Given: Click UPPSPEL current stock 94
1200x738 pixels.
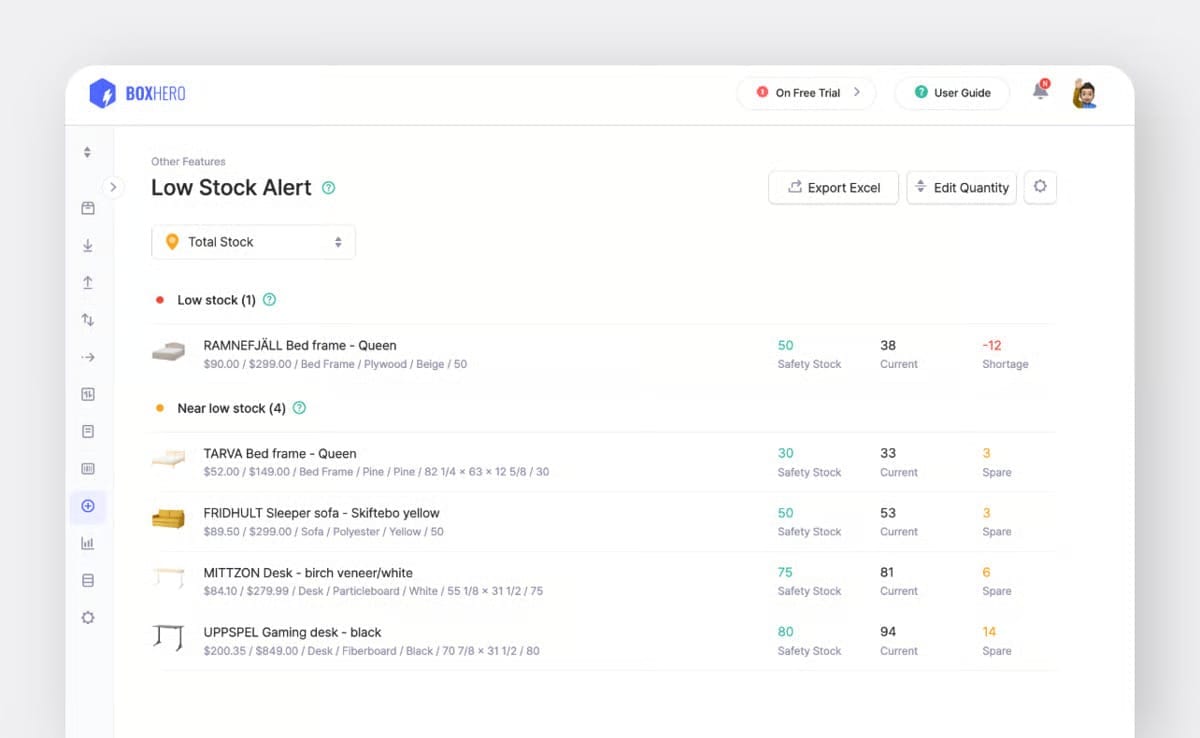Looking at the screenshot, I should 888,632.
